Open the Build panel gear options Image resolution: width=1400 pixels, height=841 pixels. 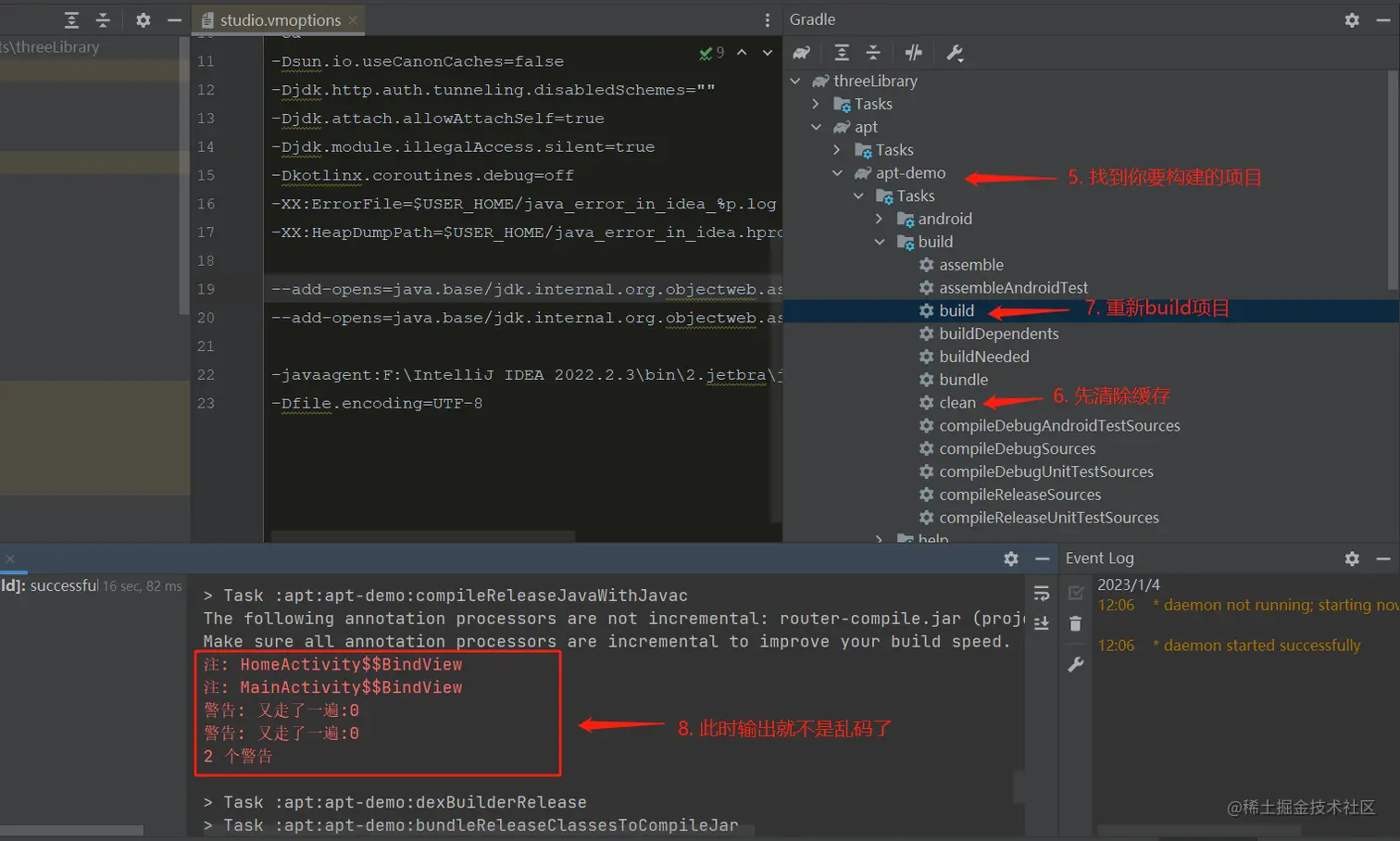[x=1011, y=559]
